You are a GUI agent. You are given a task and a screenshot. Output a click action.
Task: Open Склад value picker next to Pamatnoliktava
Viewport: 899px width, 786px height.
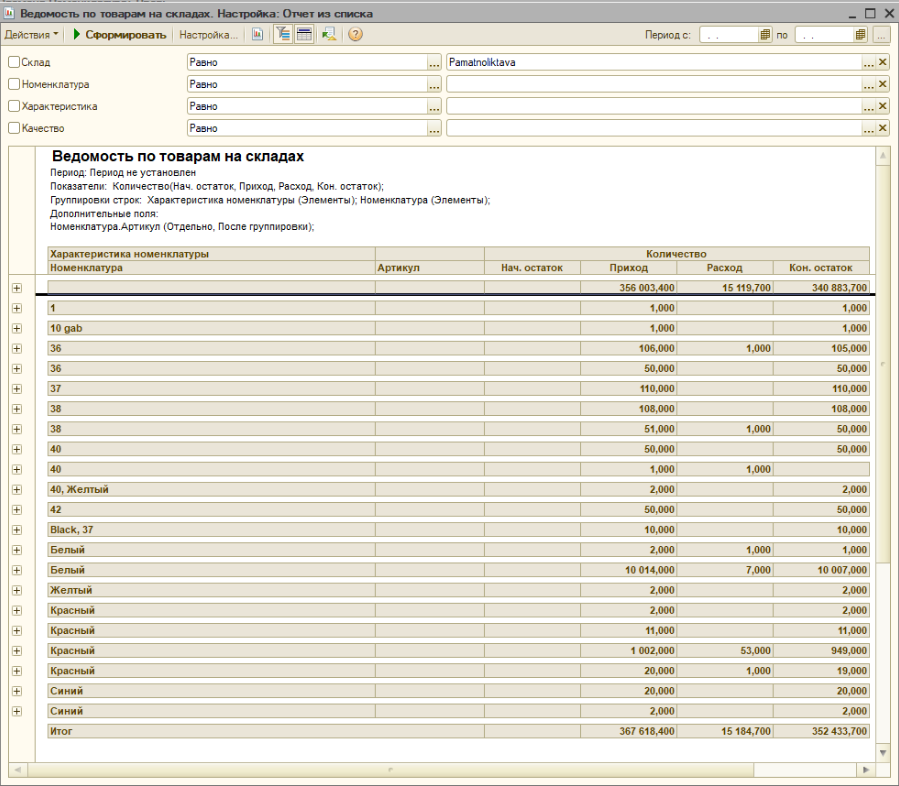point(869,62)
